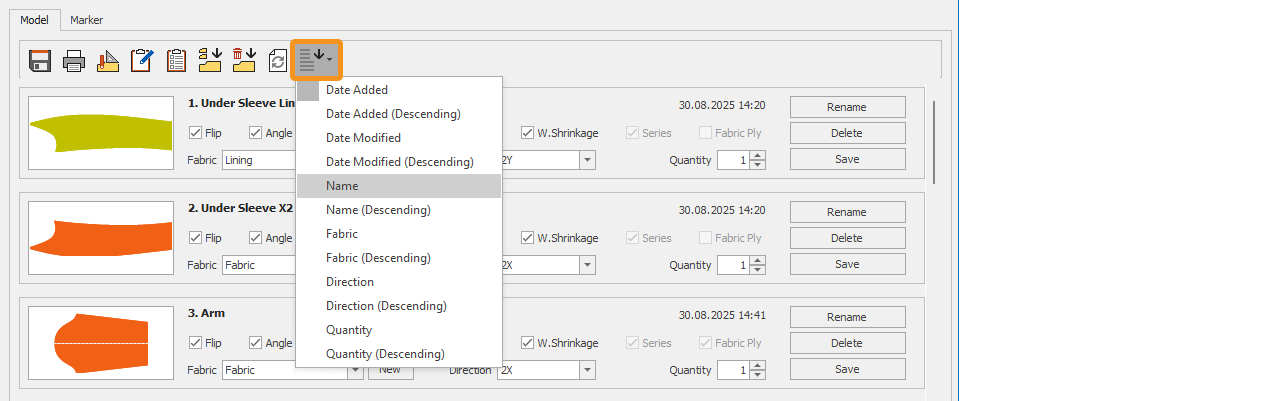The image size is (1270, 401).
Task: Click Rename button for Under Sleeve Lining
Action: 847,107
